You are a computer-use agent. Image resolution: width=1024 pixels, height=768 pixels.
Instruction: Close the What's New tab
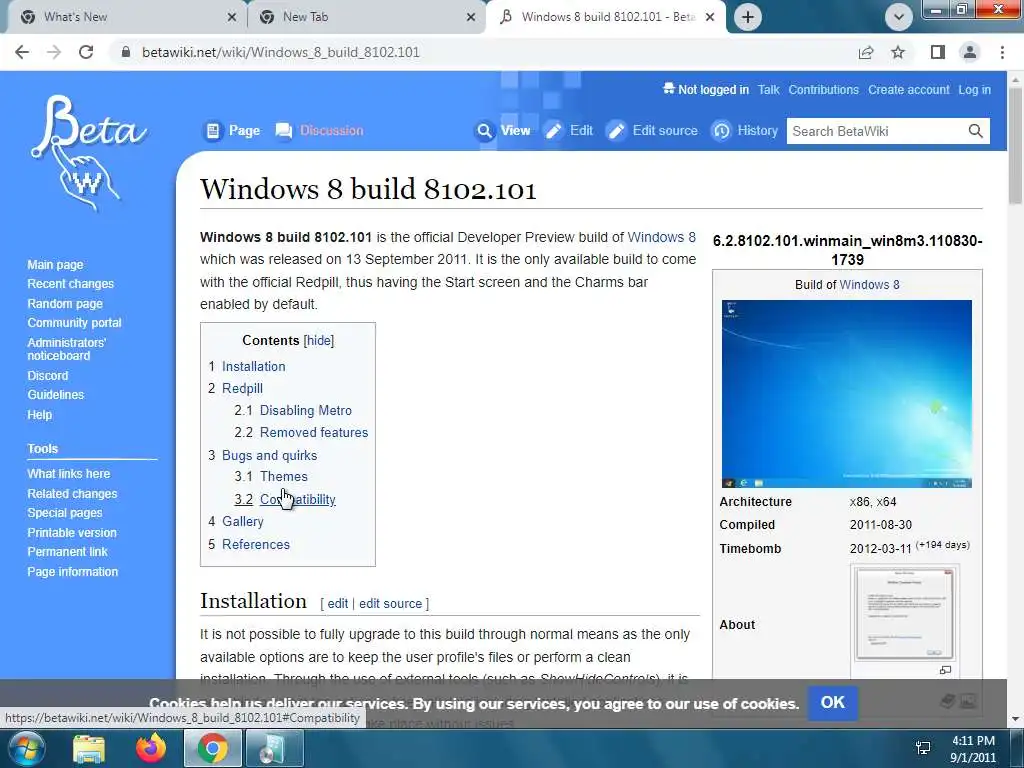[x=232, y=17]
